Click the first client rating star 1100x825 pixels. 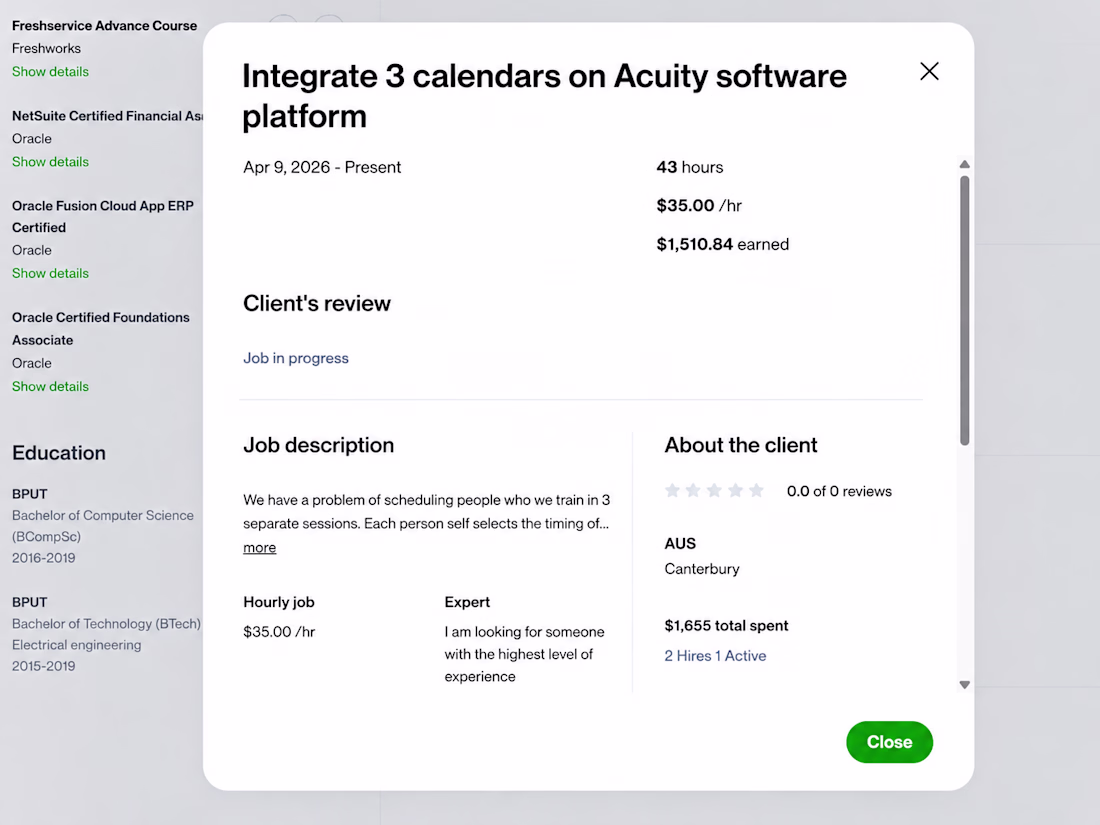[672, 490]
